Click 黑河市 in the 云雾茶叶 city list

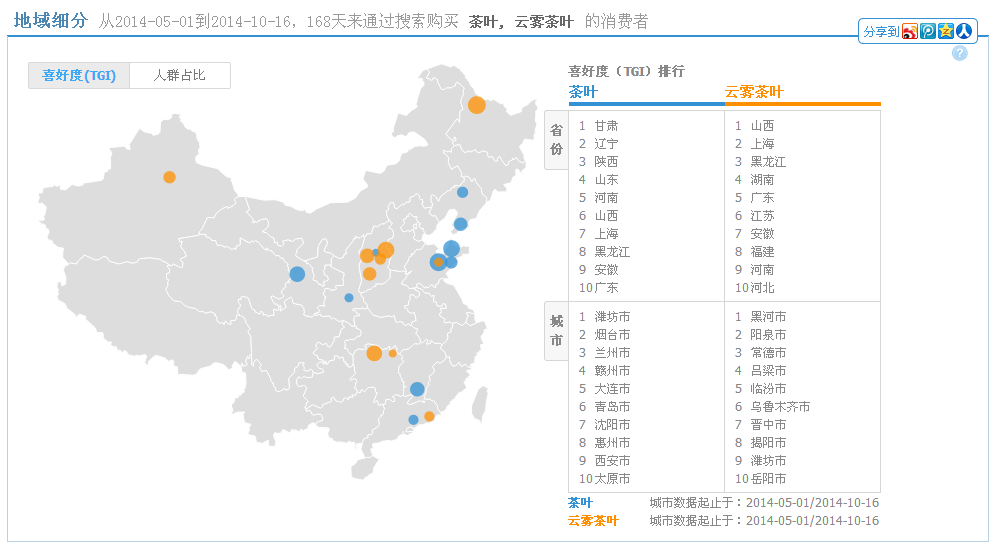pos(768,316)
